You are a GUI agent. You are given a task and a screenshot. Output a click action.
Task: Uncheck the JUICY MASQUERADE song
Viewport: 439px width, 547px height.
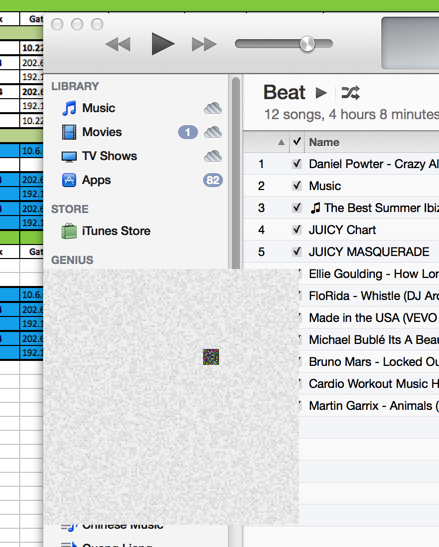[x=297, y=252]
